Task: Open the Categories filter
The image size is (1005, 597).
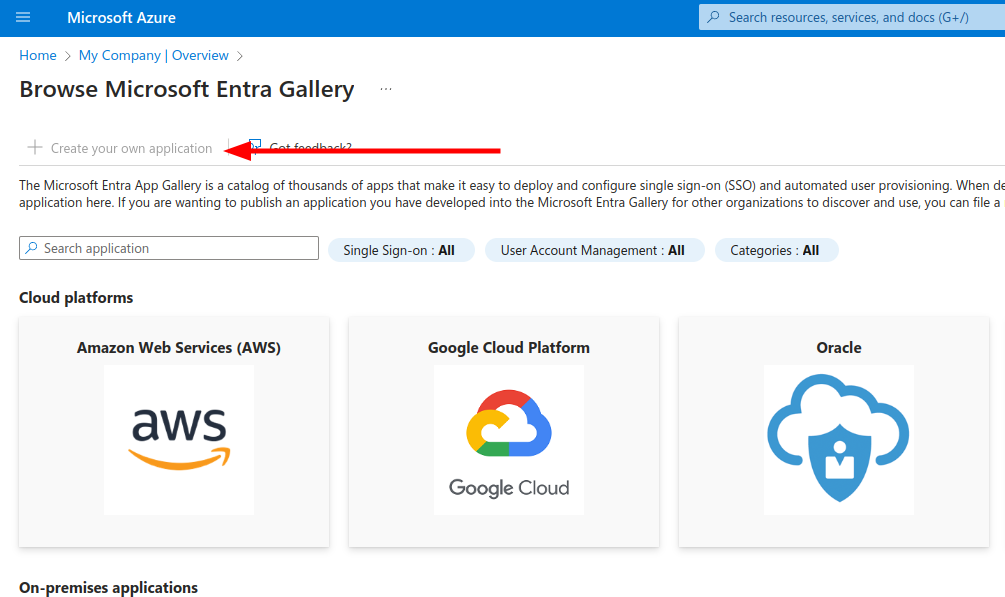Action: (x=776, y=250)
